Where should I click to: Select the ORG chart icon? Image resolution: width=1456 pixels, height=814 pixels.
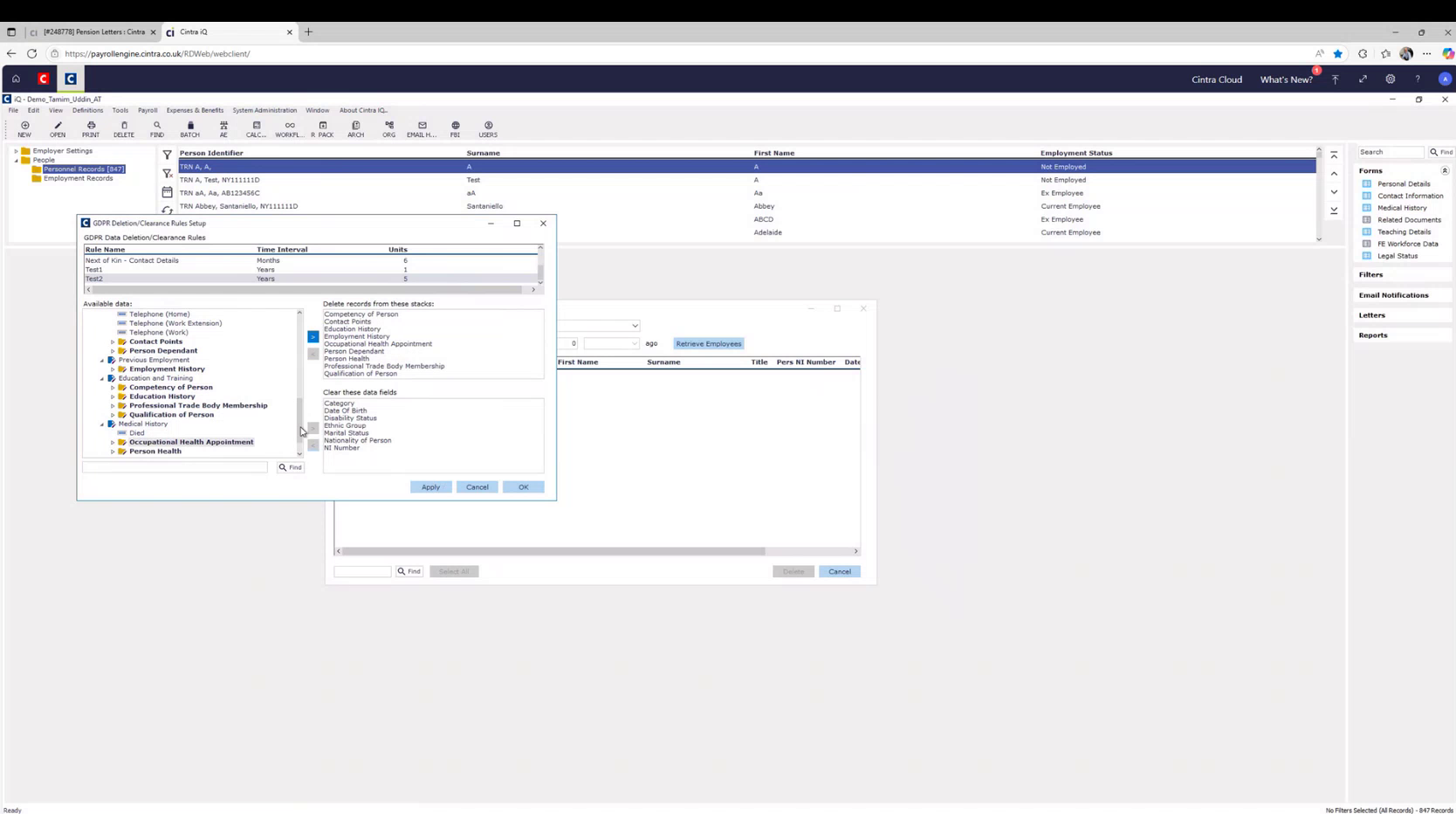(x=388, y=129)
